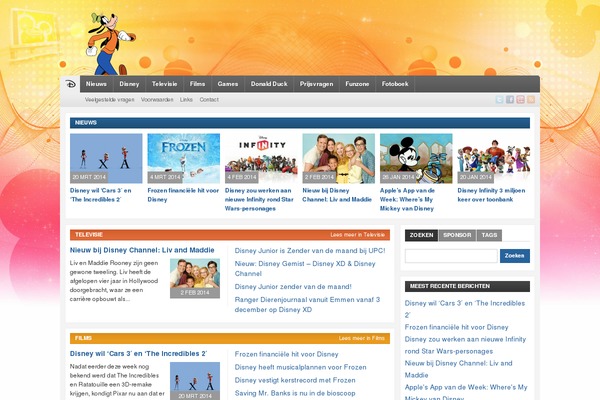Open the Liv and Maddie thumbnail in the Nieuws row
Viewport: 600px width, 400px height.
[339, 158]
